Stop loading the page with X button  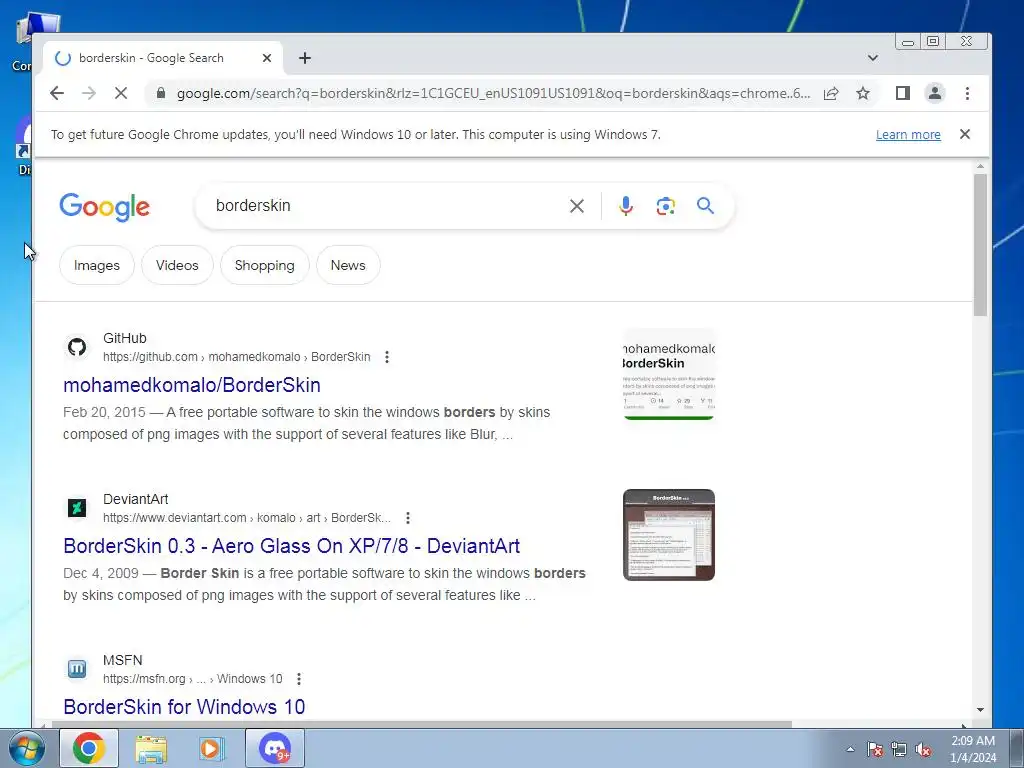tap(121, 93)
